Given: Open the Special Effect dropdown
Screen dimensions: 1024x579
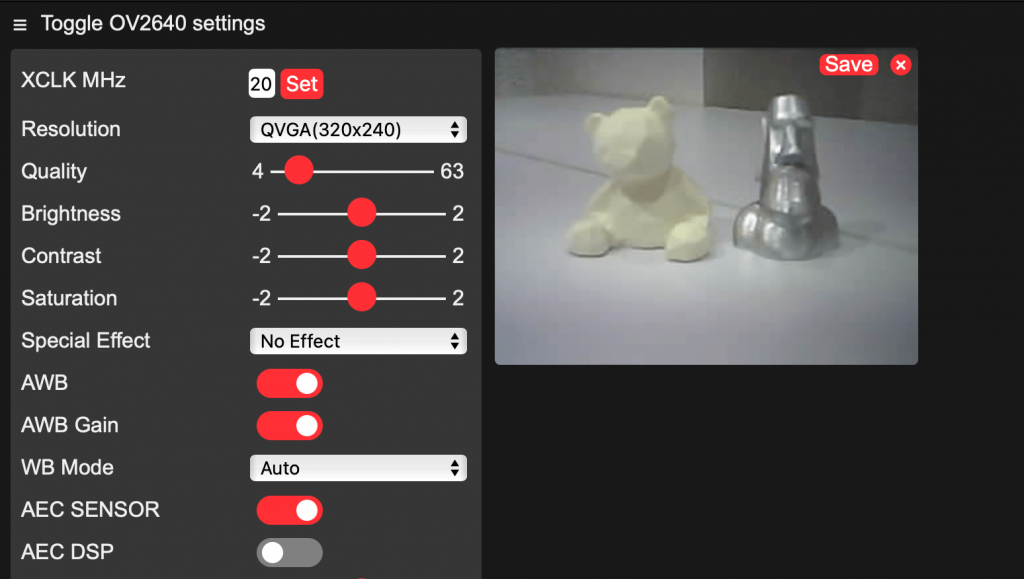Looking at the screenshot, I should coord(358,341).
